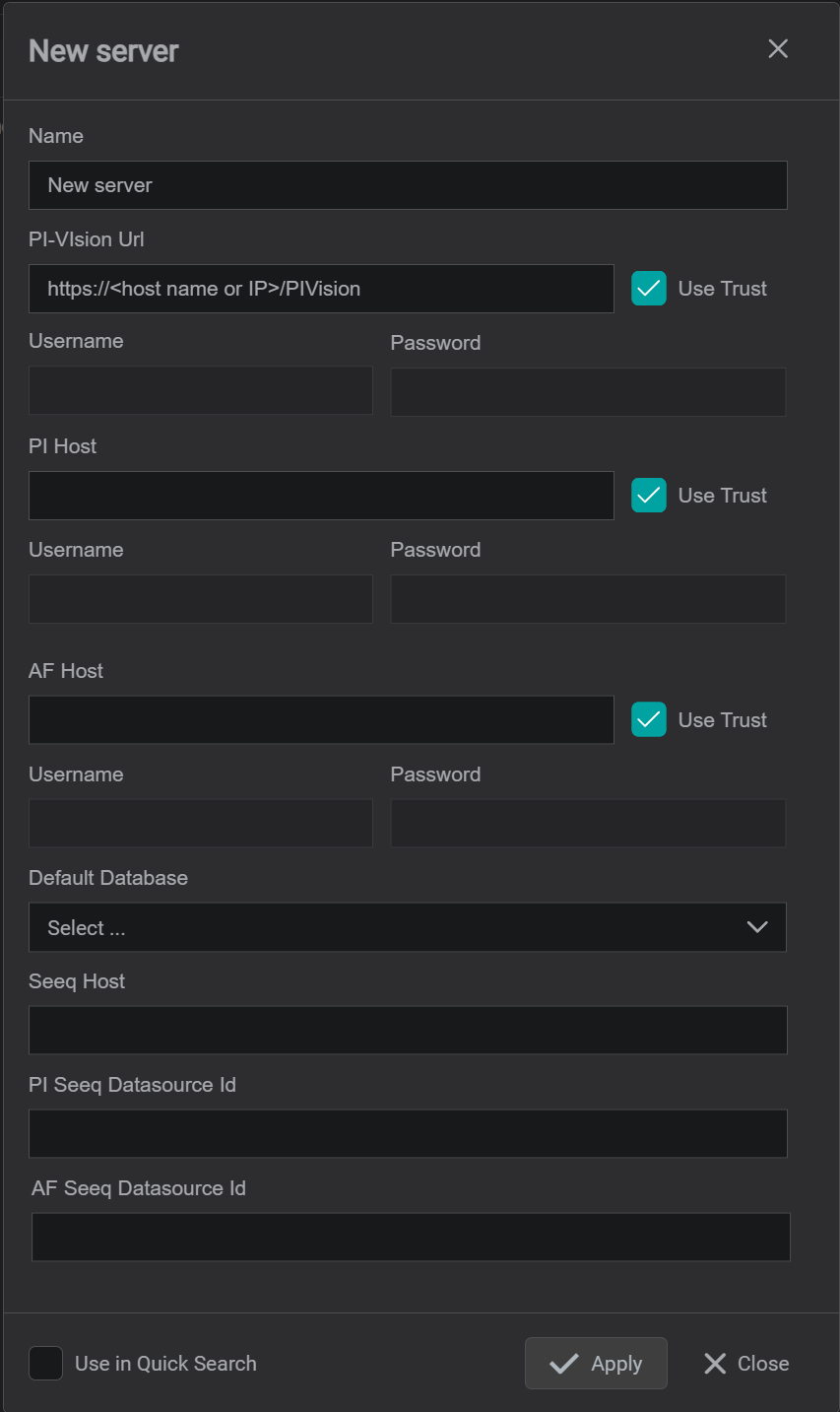Click the PI Seeq Datasource Id field
This screenshot has height=1412, width=840.
[x=408, y=1133]
